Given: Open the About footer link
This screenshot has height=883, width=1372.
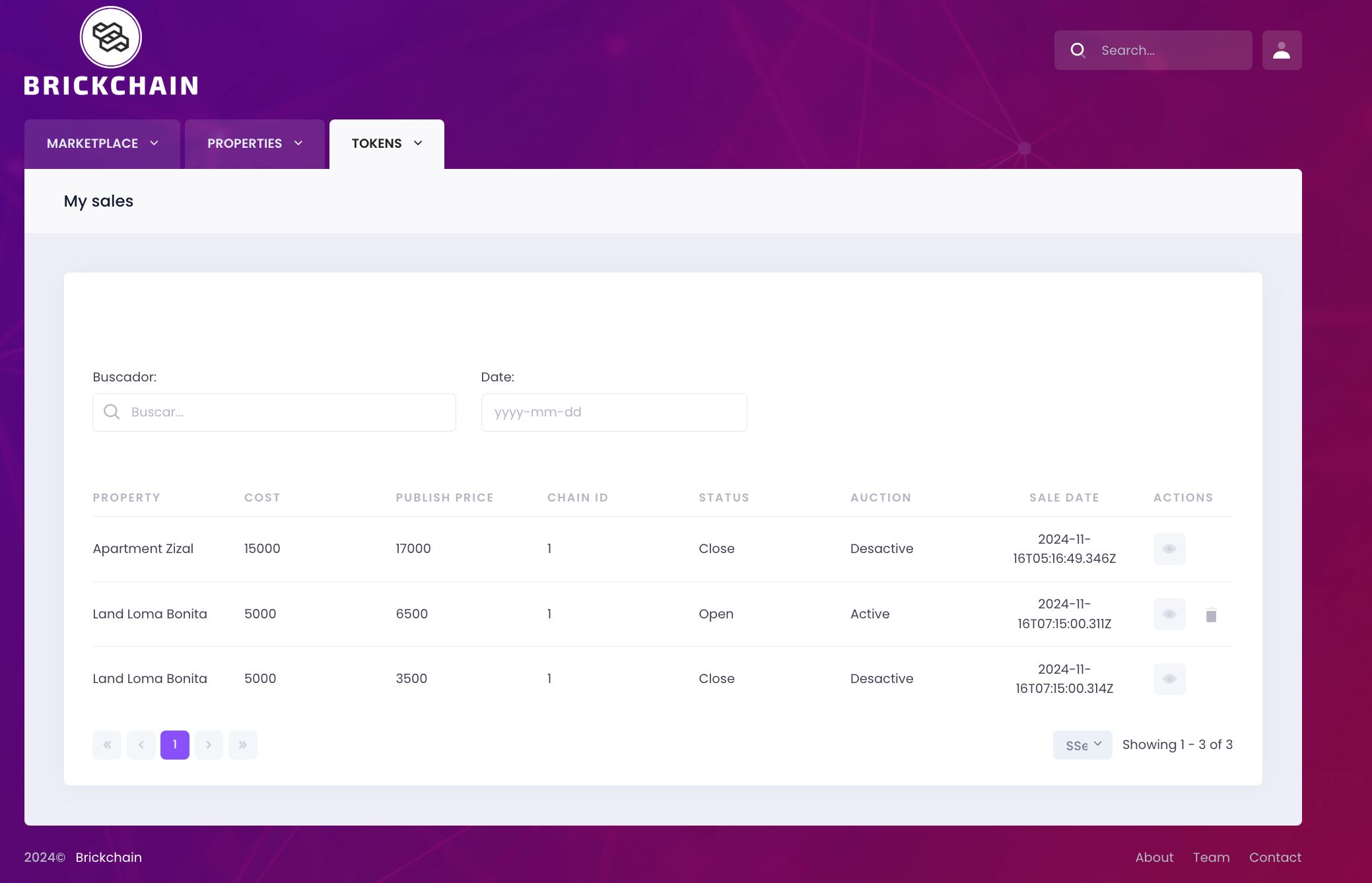Looking at the screenshot, I should [x=1154, y=857].
